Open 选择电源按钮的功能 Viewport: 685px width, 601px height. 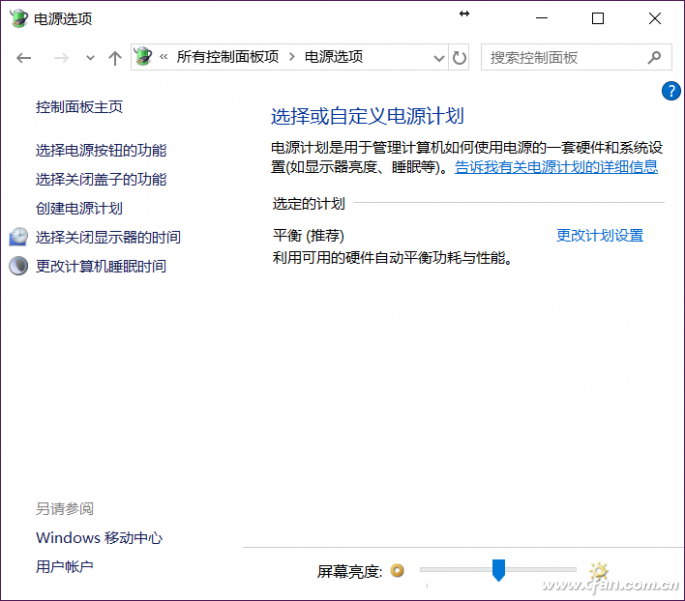point(101,150)
